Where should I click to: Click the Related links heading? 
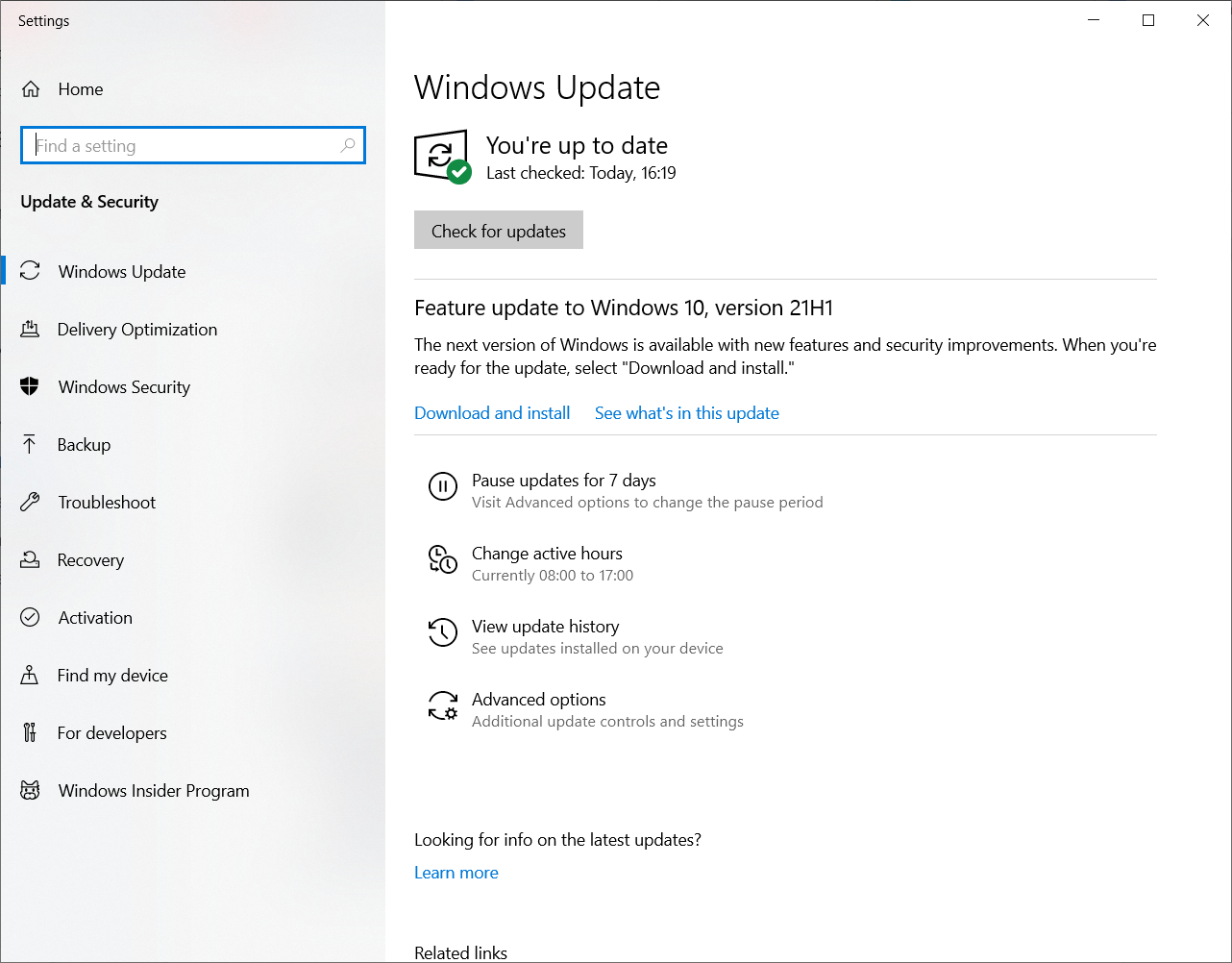tap(460, 952)
